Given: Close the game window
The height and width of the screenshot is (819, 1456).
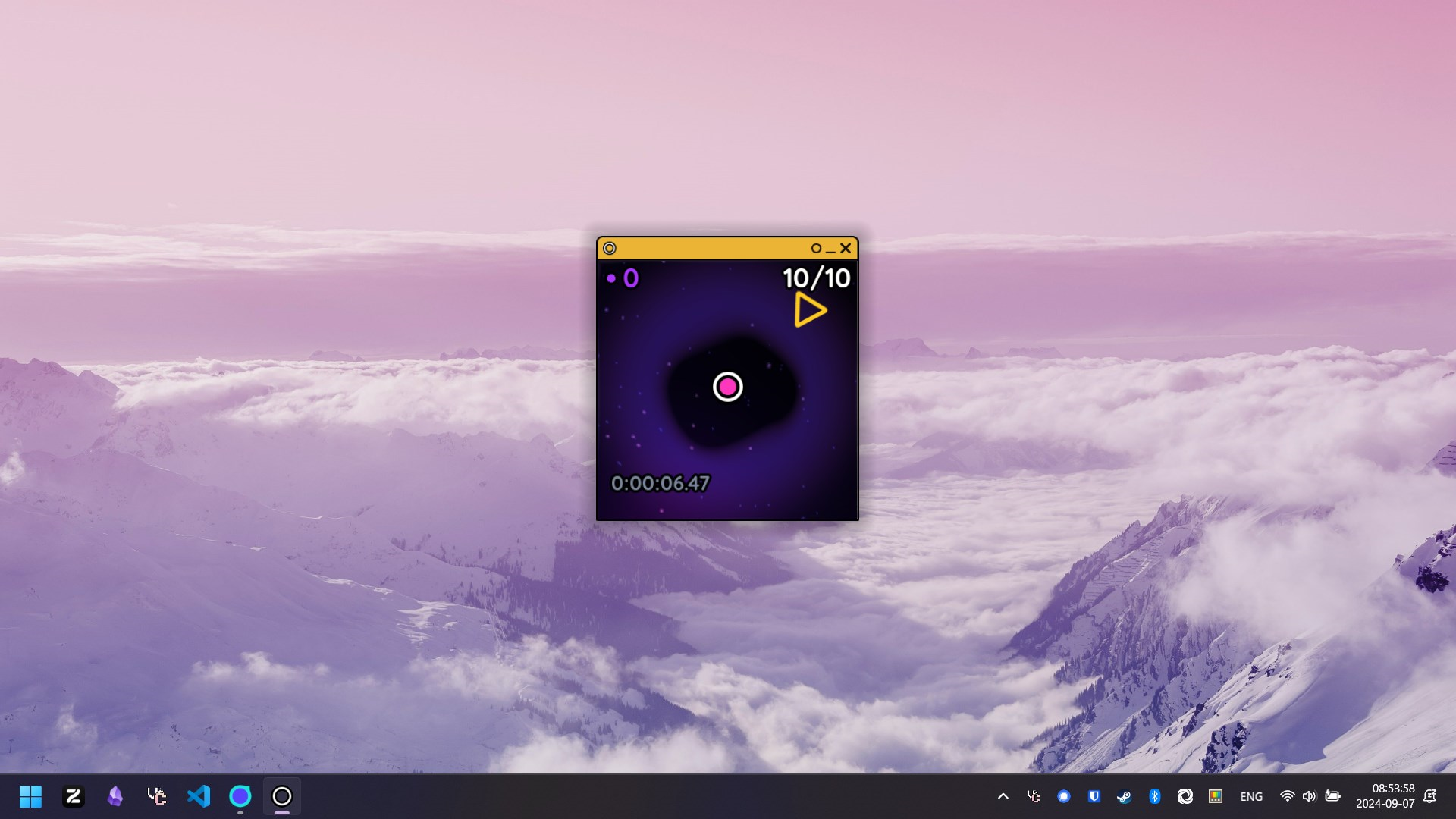Looking at the screenshot, I should coord(846,248).
